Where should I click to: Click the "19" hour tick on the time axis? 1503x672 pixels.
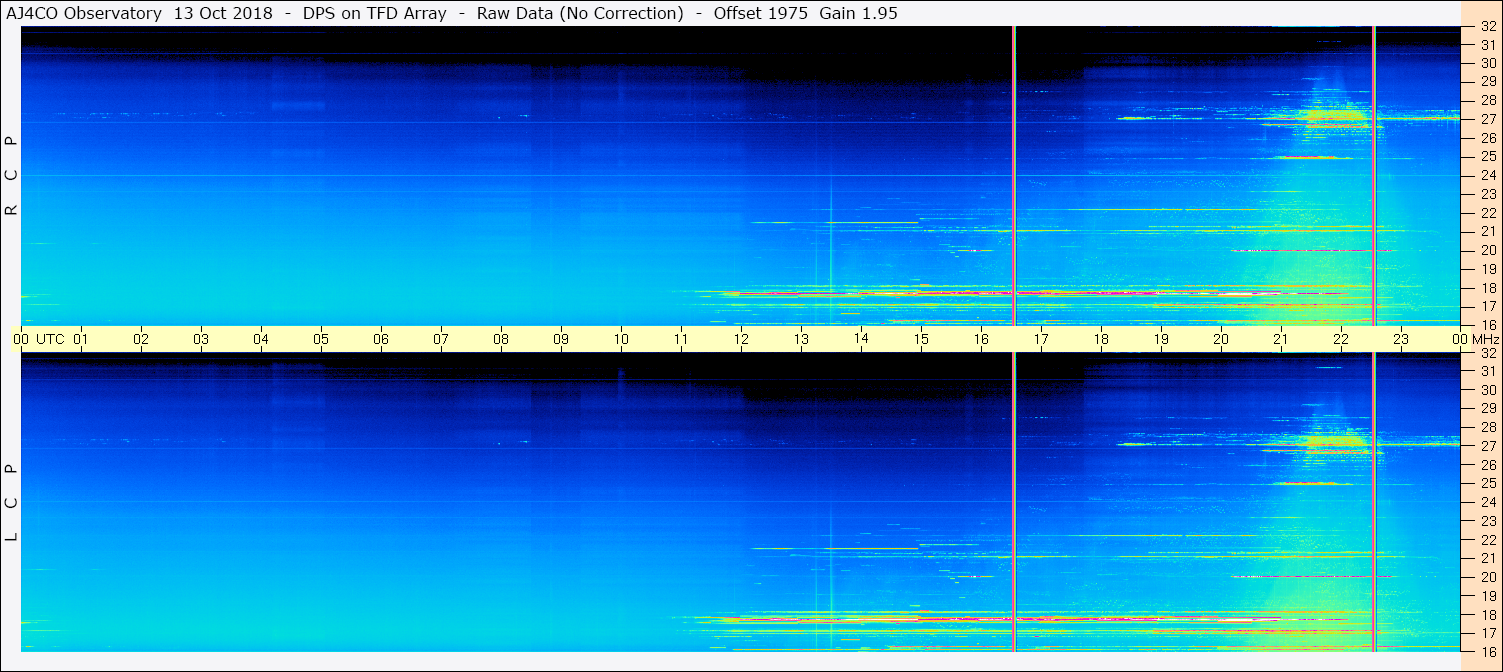tap(1161, 339)
